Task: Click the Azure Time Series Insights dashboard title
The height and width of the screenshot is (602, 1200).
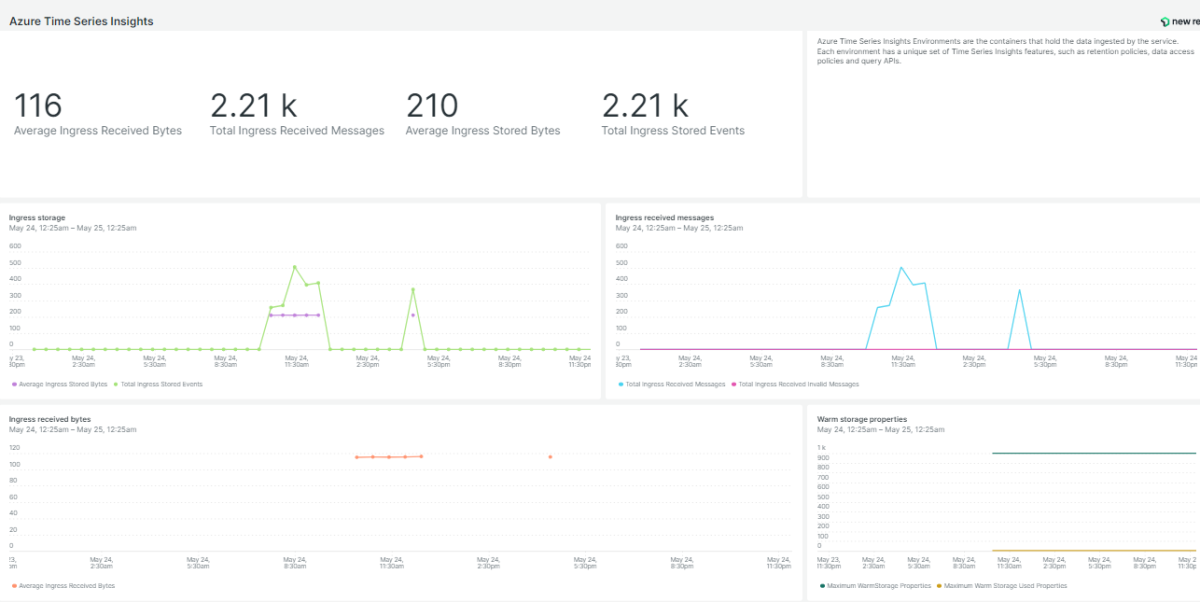Action: pyautogui.click(x=82, y=21)
